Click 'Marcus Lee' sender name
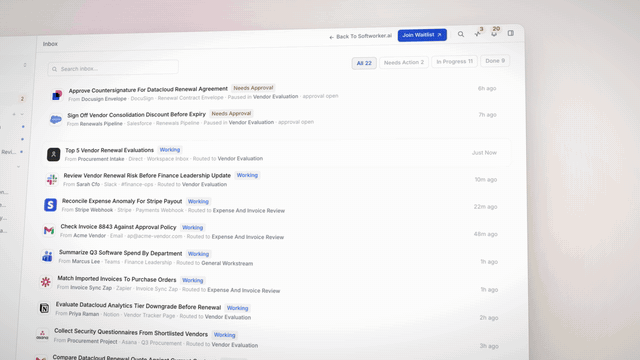Screen dimensions: 640x360 (x=86, y=261)
